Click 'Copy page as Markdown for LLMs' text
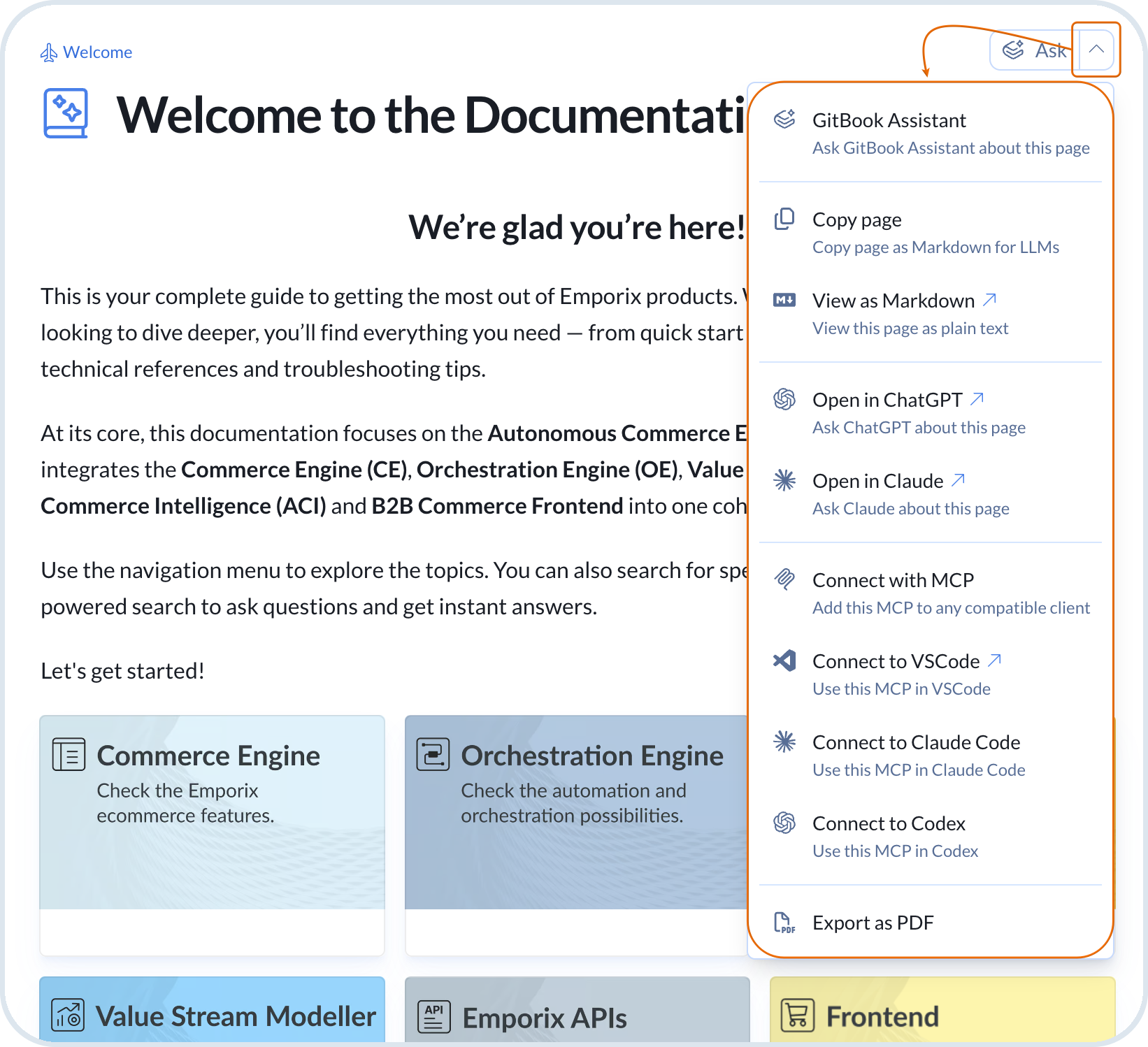The height and width of the screenshot is (1047, 1148). [935, 247]
